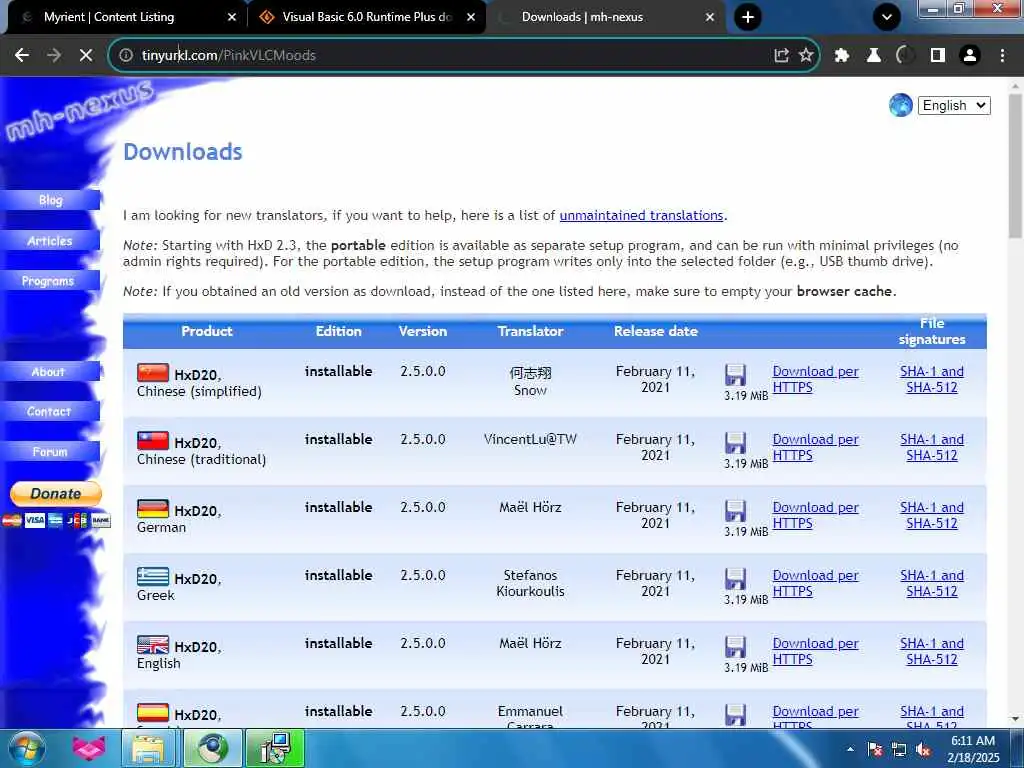Click the site information icon in the address bar
Image resolution: width=1024 pixels, height=768 pixels.
(x=125, y=56)
